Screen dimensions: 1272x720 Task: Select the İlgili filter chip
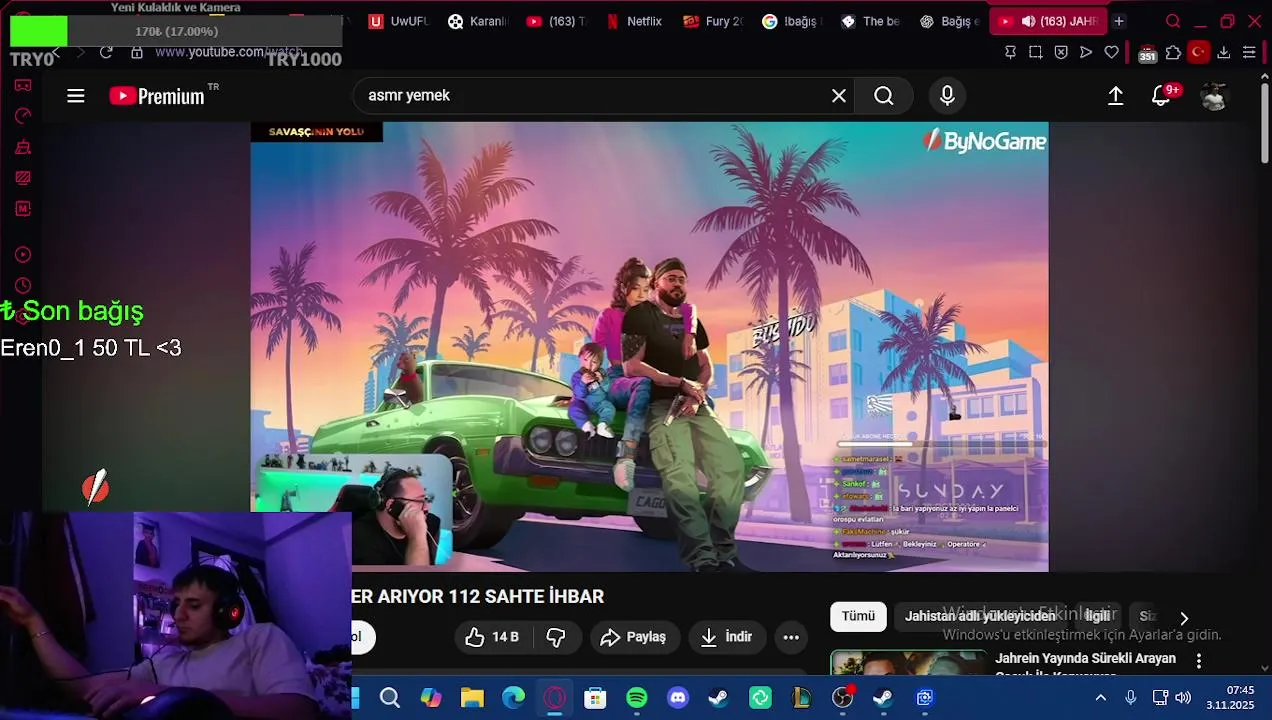(x=1099, y=617)
